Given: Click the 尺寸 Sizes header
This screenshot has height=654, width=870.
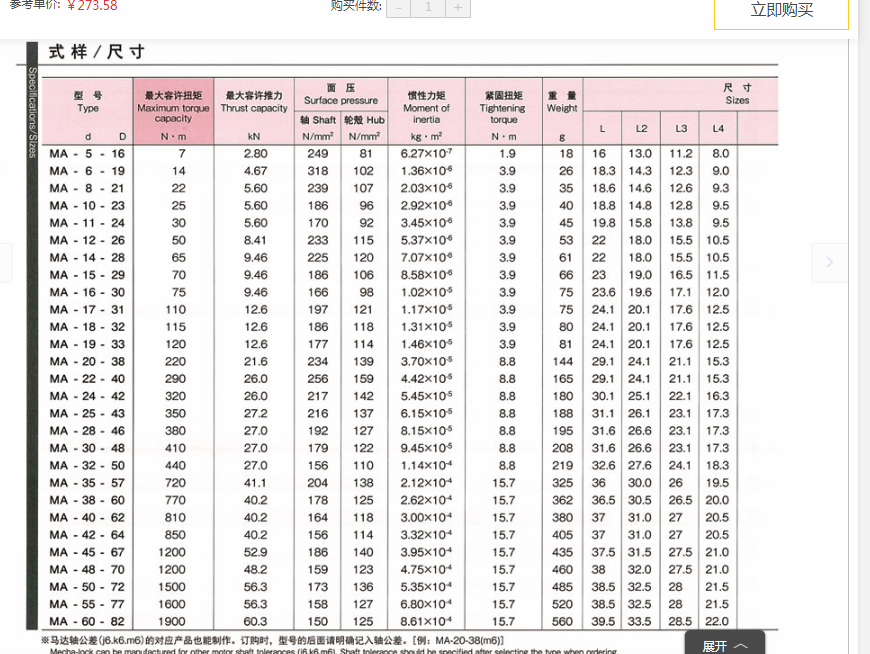Looking at the screenshot, I should pyautogui.click(x=737, y=94).
